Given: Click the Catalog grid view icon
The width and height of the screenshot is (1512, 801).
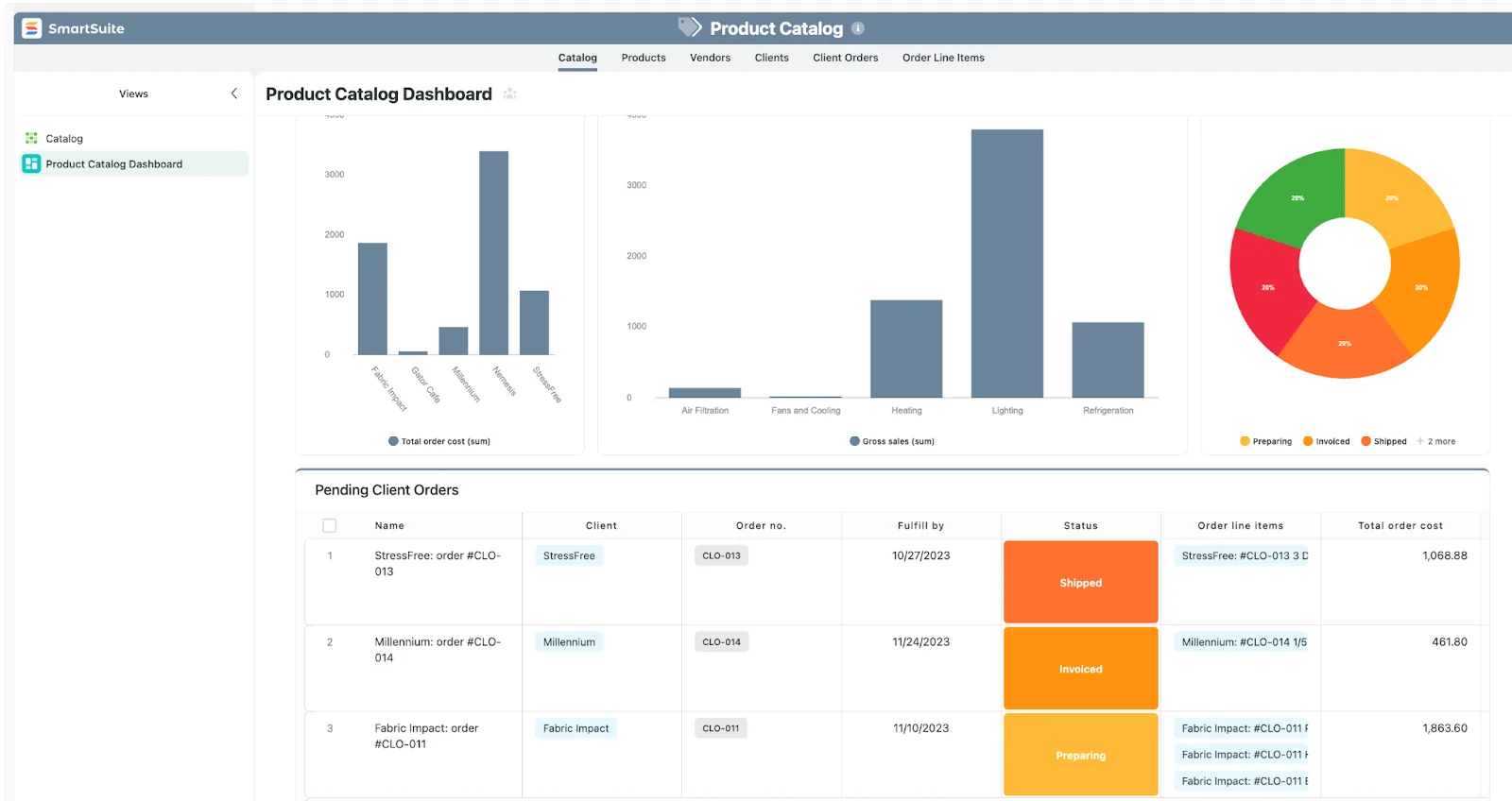Looking at the screenshot, I should point(31,138).
